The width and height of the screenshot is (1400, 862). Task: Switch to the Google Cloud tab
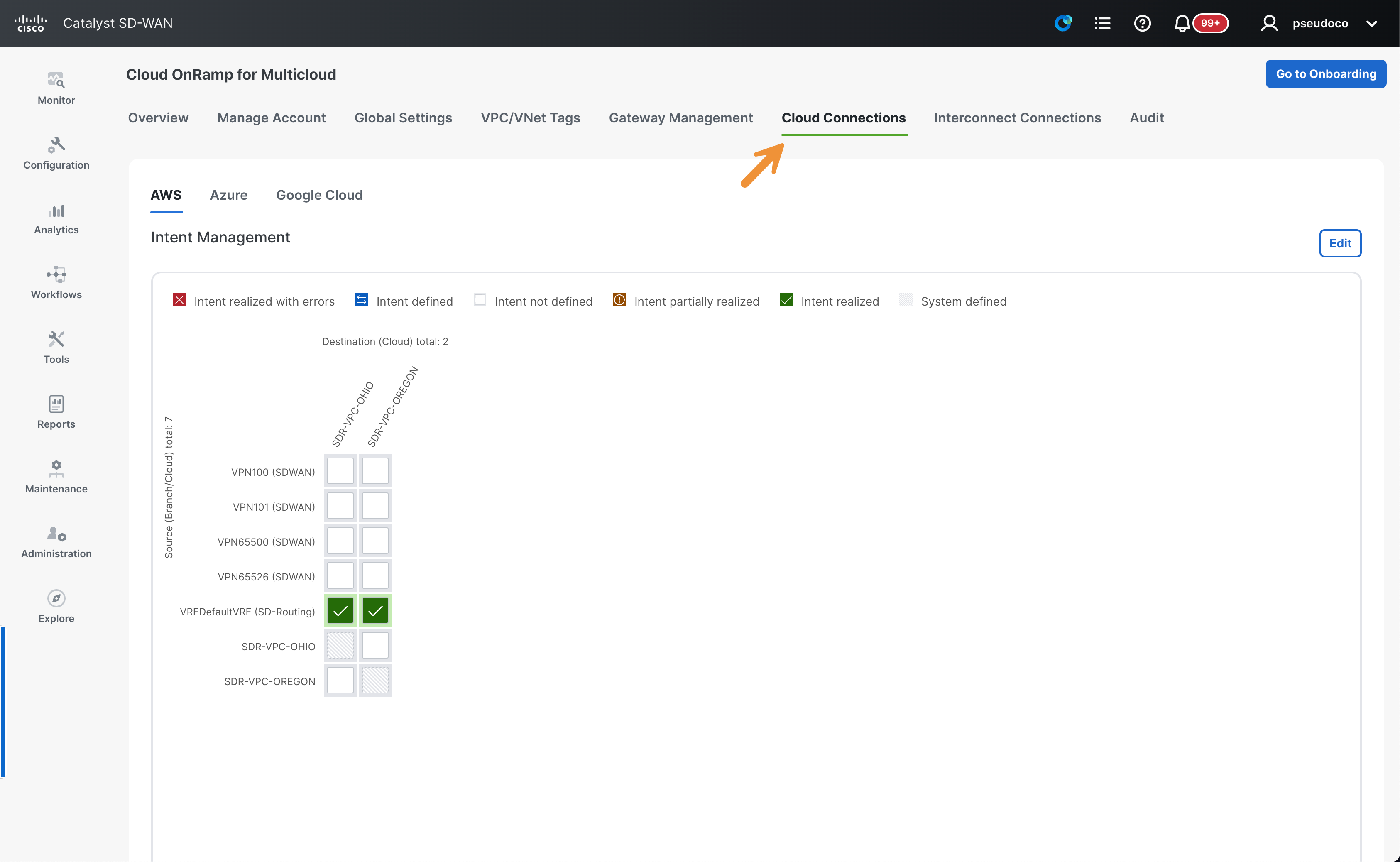[319, 195]
